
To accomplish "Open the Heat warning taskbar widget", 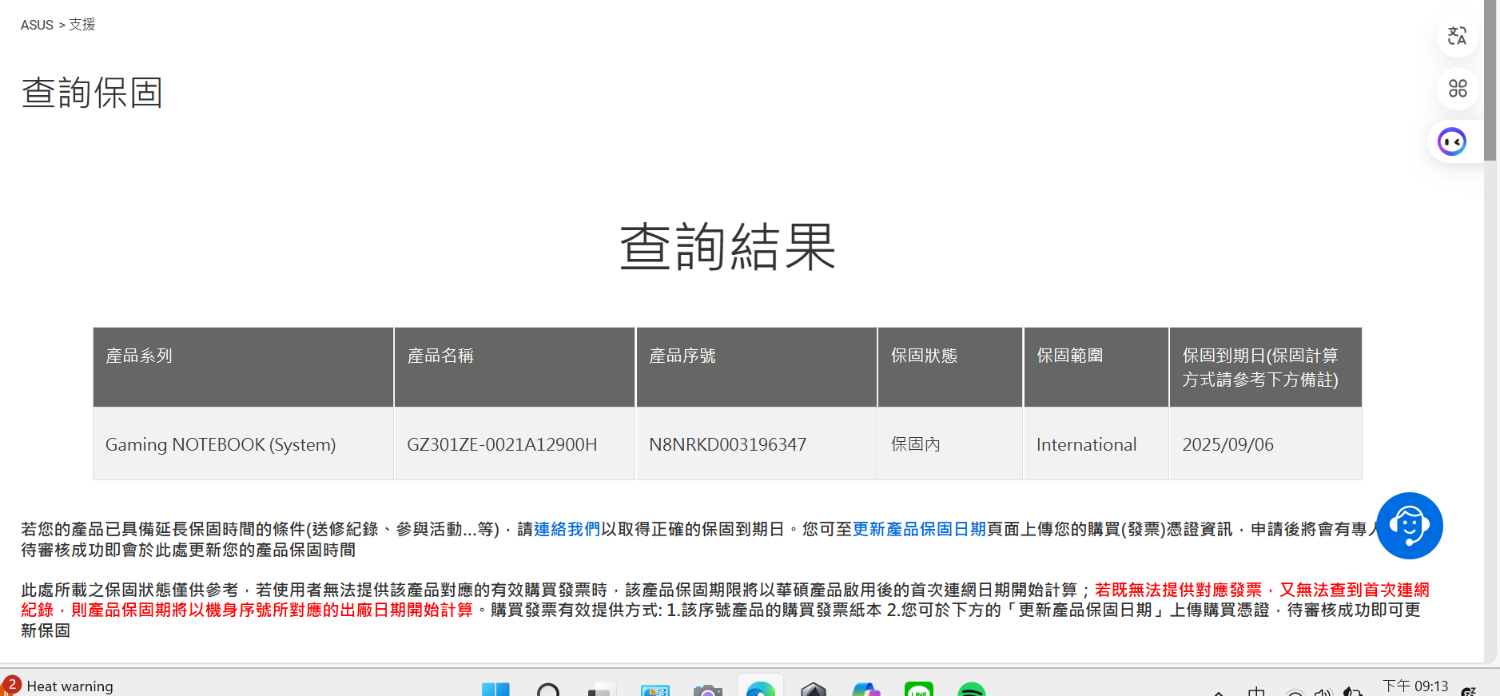I will click(58, 686).
